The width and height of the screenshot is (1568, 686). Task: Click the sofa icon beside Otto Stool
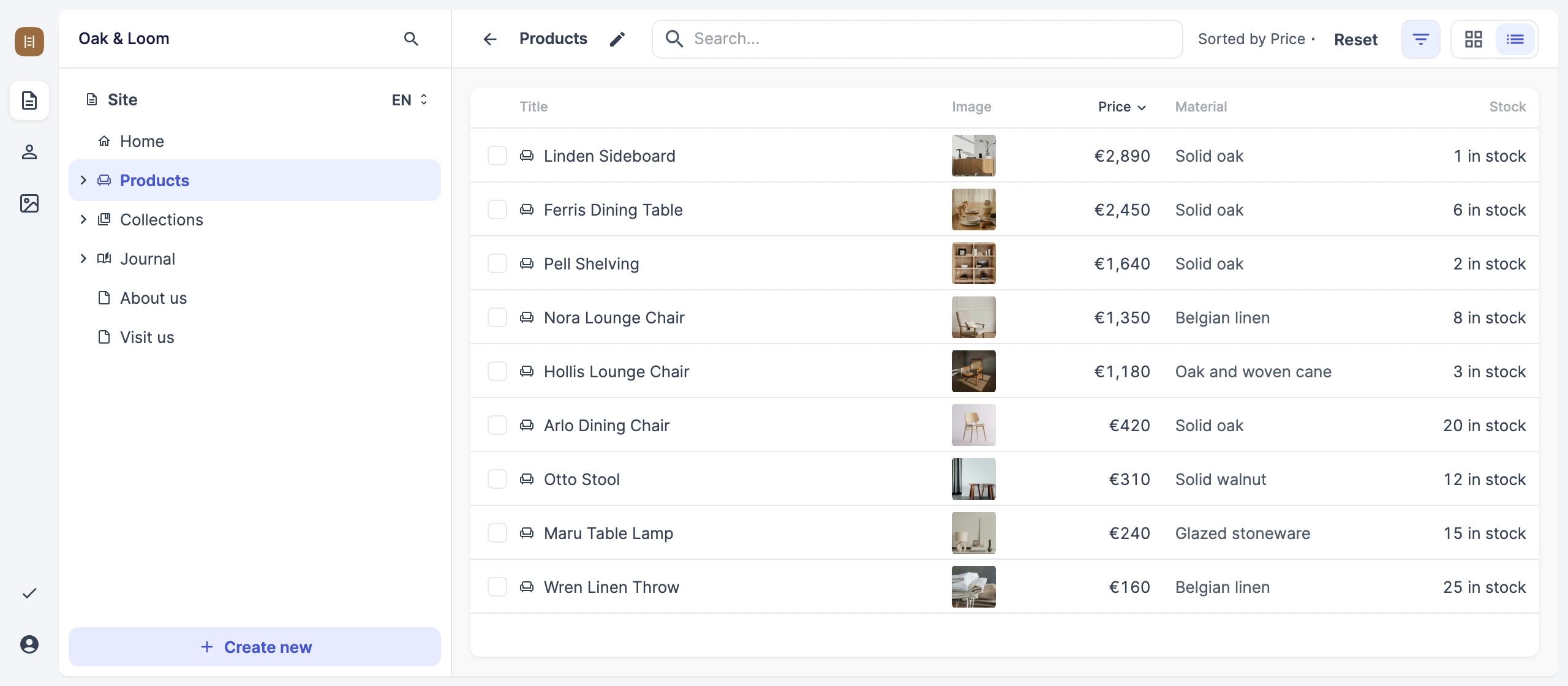click(527, 479)
